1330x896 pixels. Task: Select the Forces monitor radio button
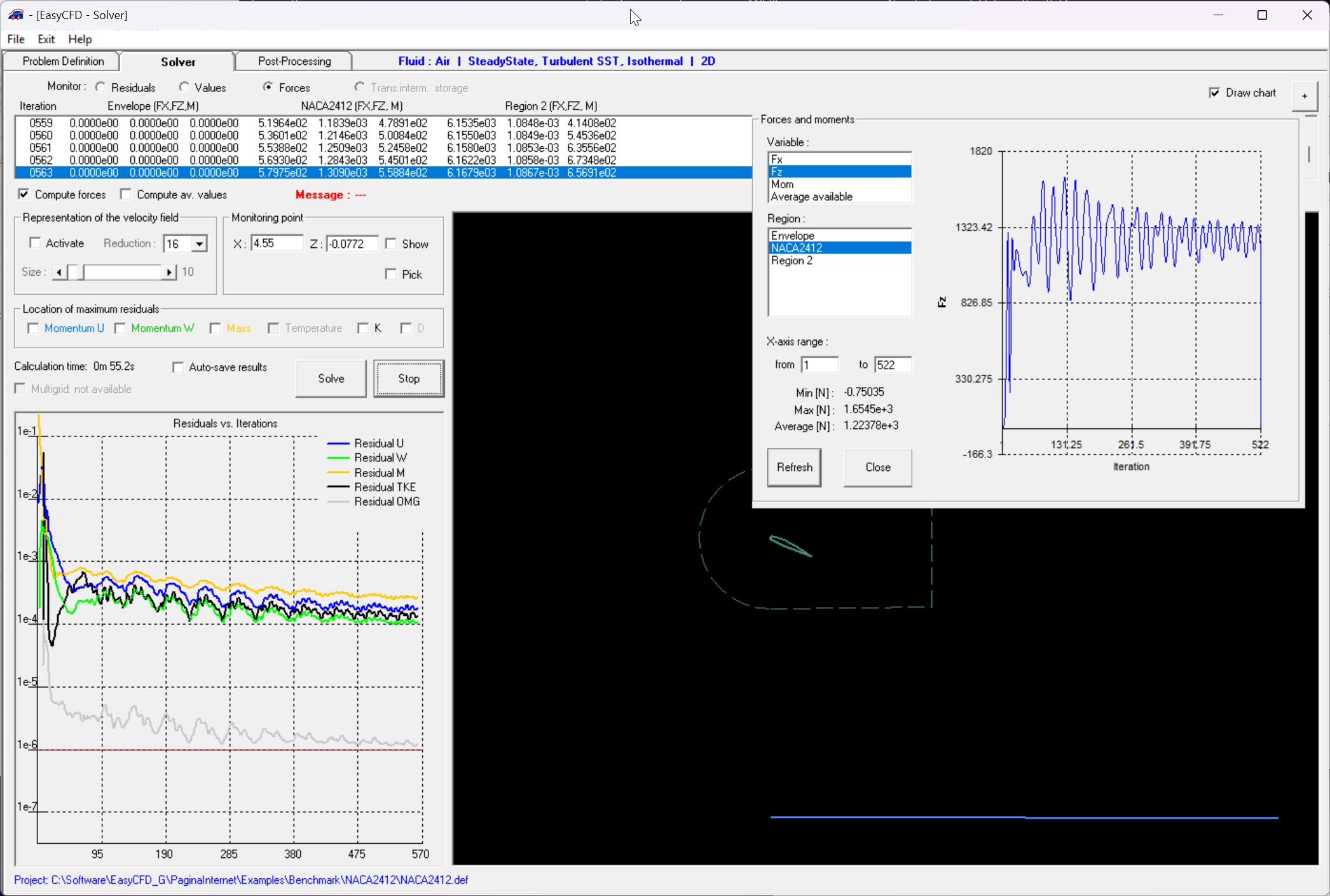(268, 87)
